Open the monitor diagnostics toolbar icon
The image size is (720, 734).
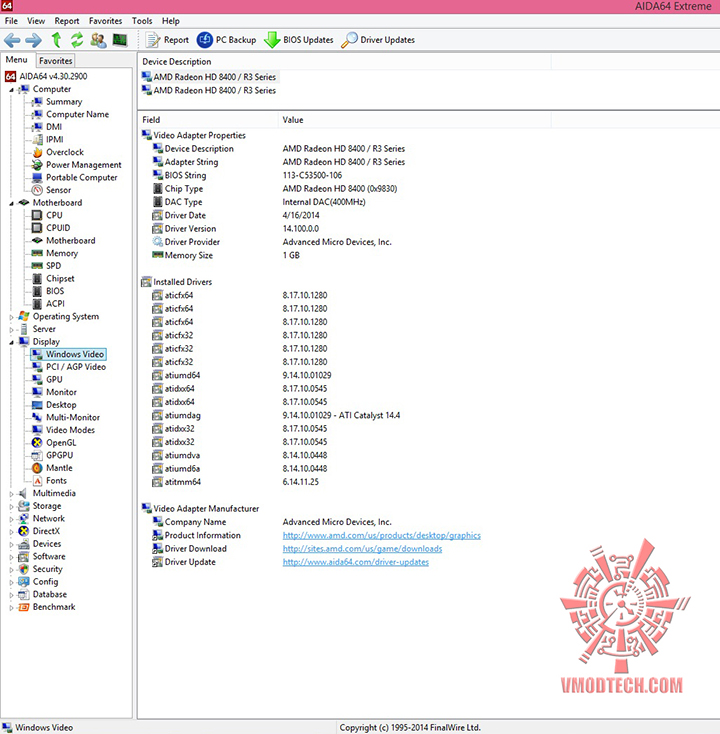(120, 40)
